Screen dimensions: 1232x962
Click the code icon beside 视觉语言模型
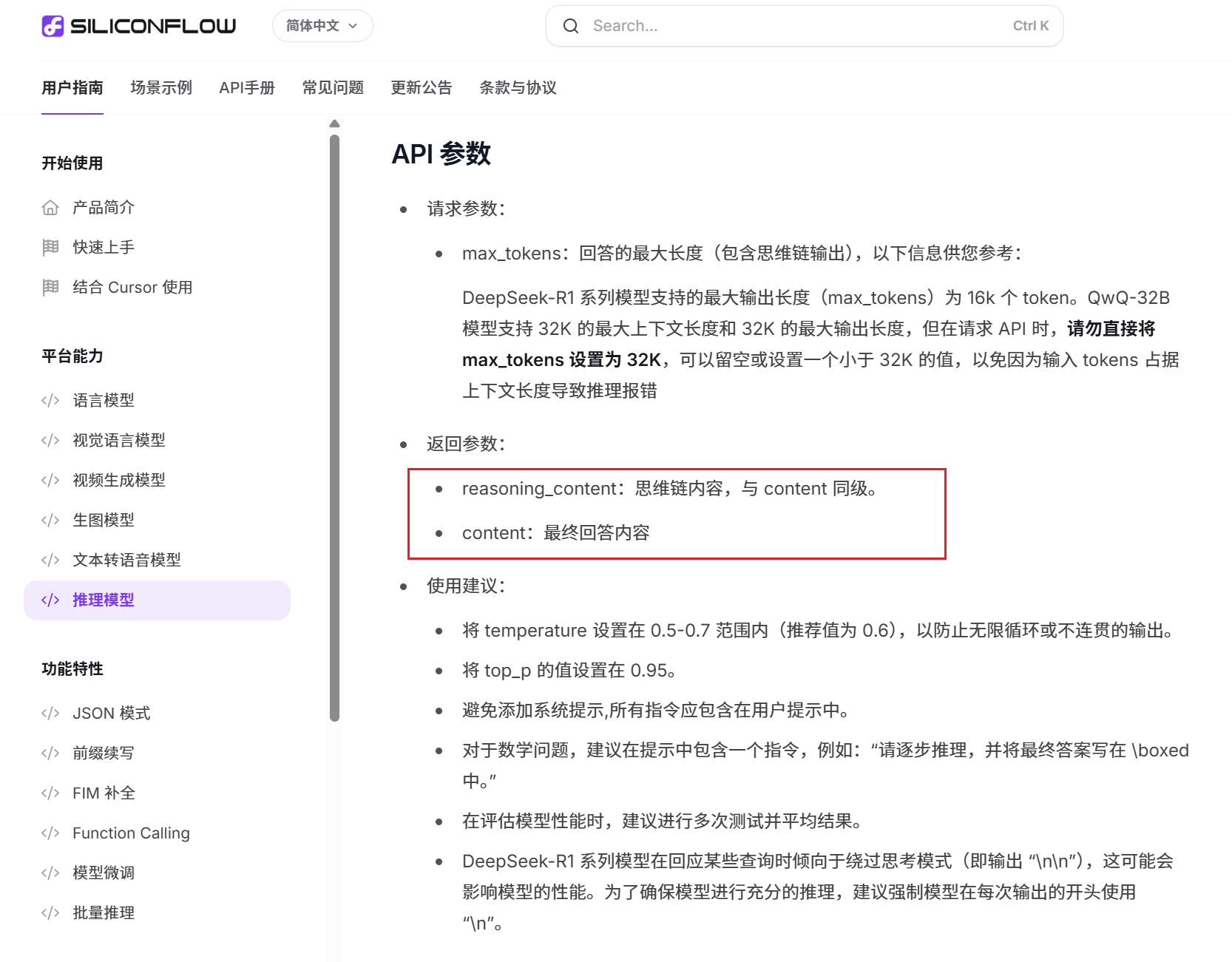coord(50,441)
